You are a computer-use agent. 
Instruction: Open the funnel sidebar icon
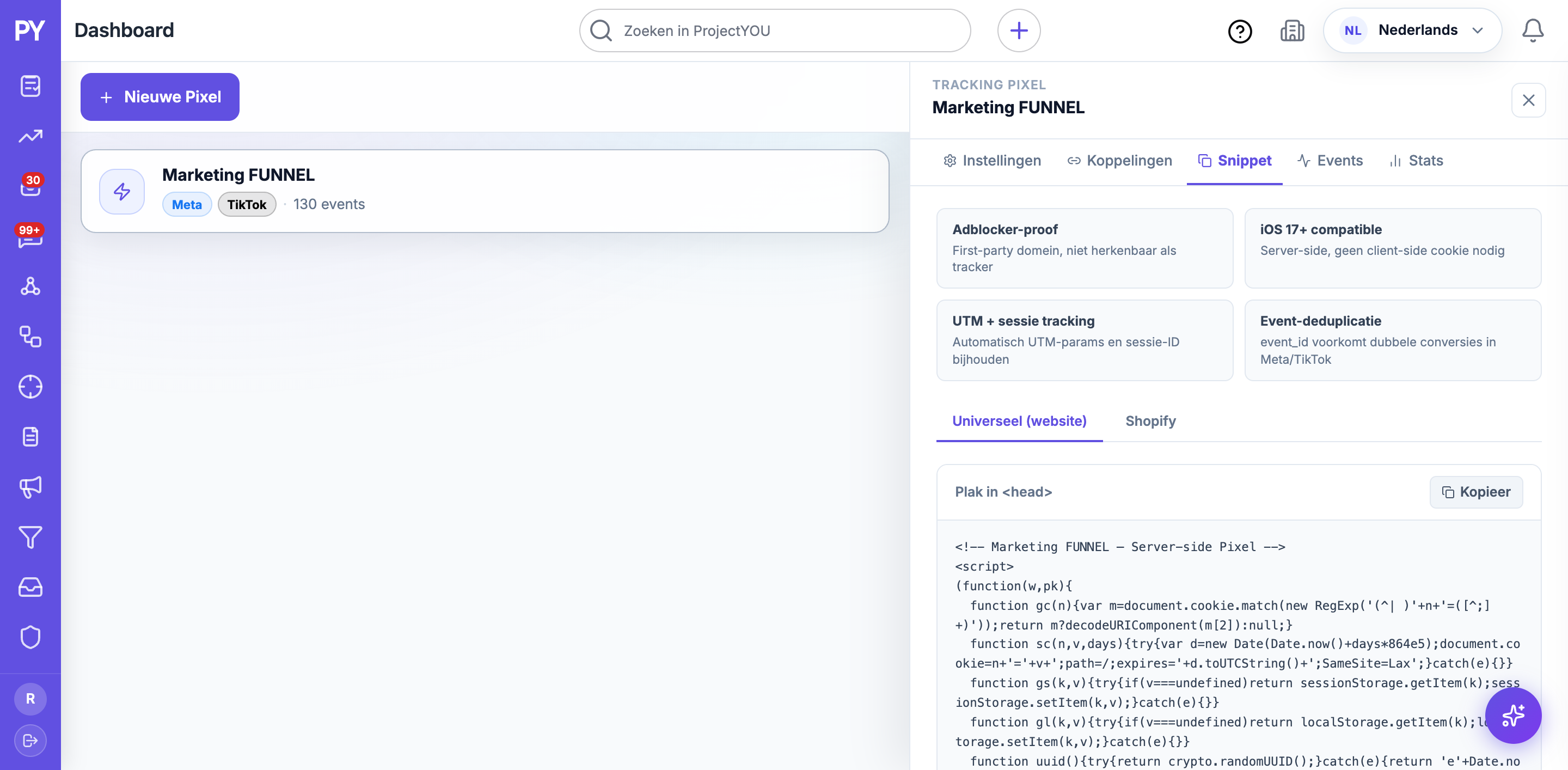pos(30,537)
